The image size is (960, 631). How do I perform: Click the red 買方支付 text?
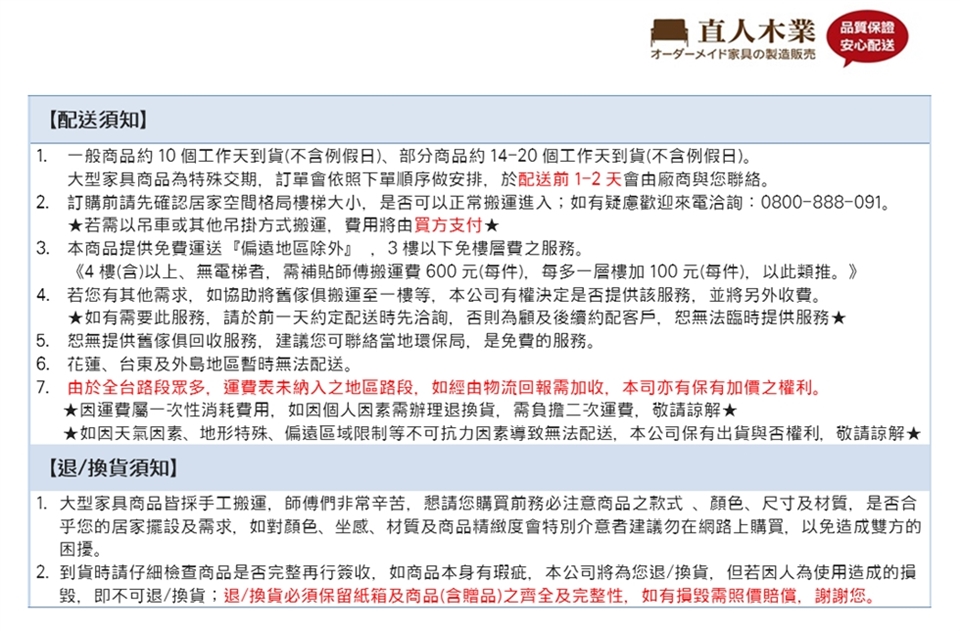point(442,226)
